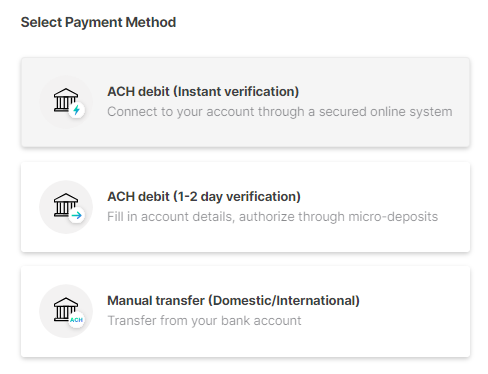Click the 1-2 day verification card's empty area
488x374 pixels.
[383, 238]
